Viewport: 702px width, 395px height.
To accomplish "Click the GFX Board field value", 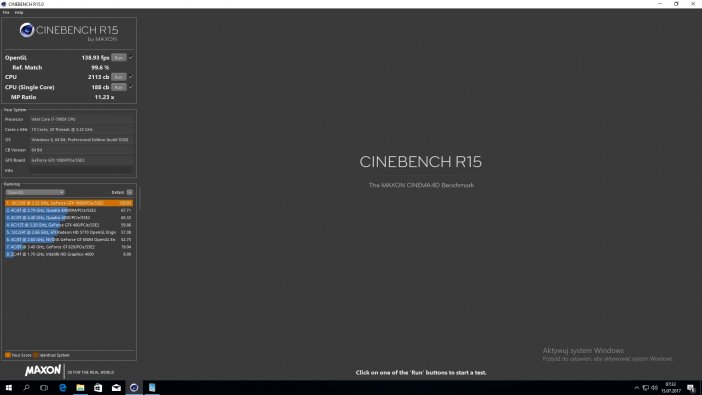I will point(81,160).
